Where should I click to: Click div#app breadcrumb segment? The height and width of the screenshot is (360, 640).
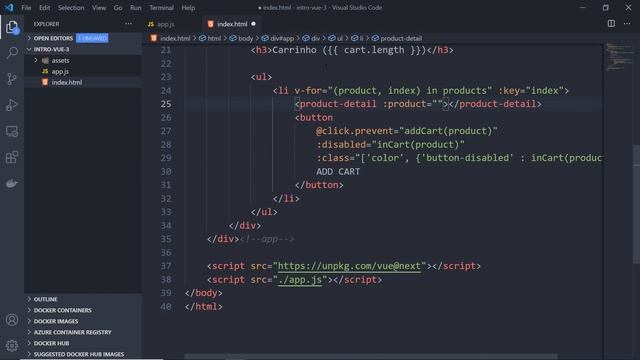coord(282,38)
